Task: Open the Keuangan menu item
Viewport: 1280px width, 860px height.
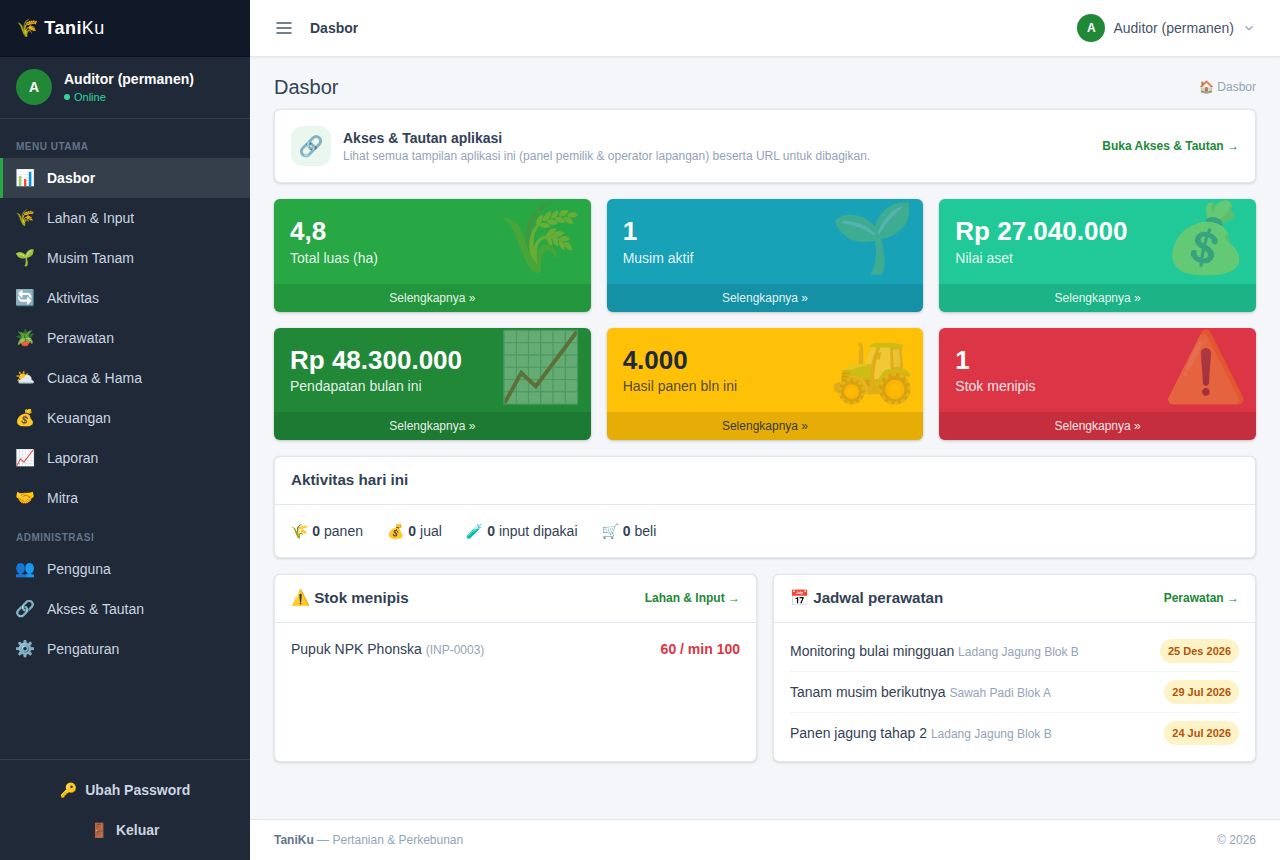Action: point(125,418)
